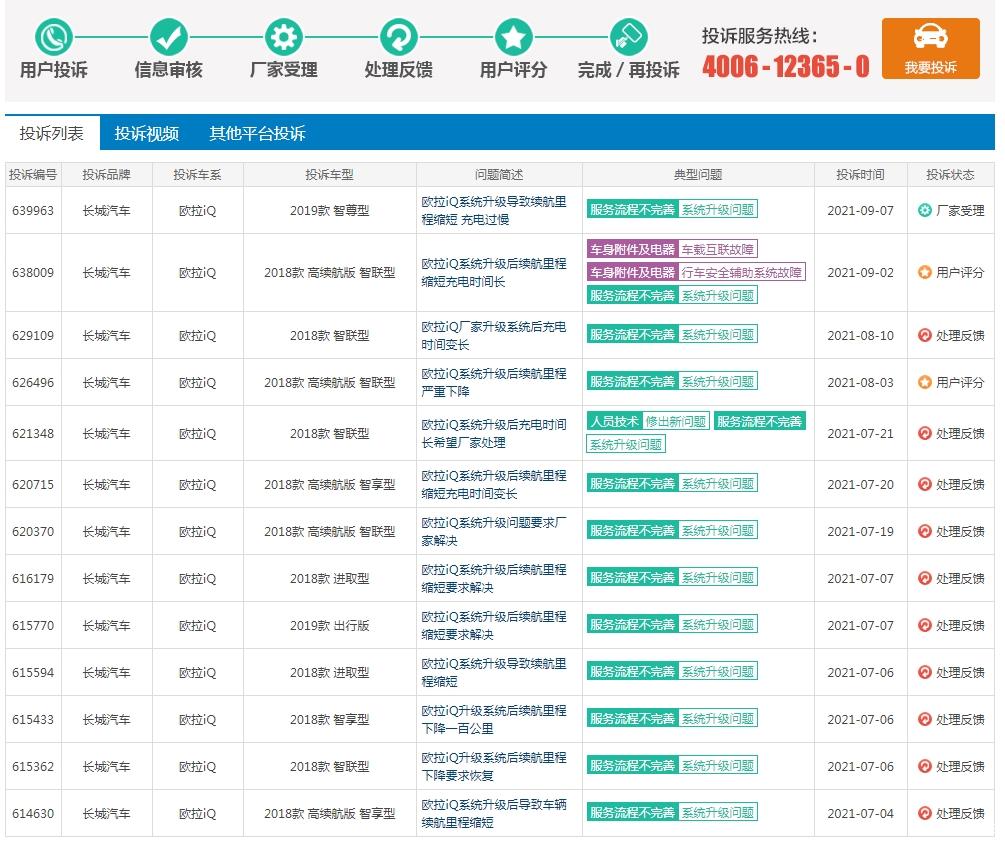The image size is (1005, 844).
Task: Open complaint 欧拉iQ系统升级问题要求厂家解决
Action: (x=494, y=531)
